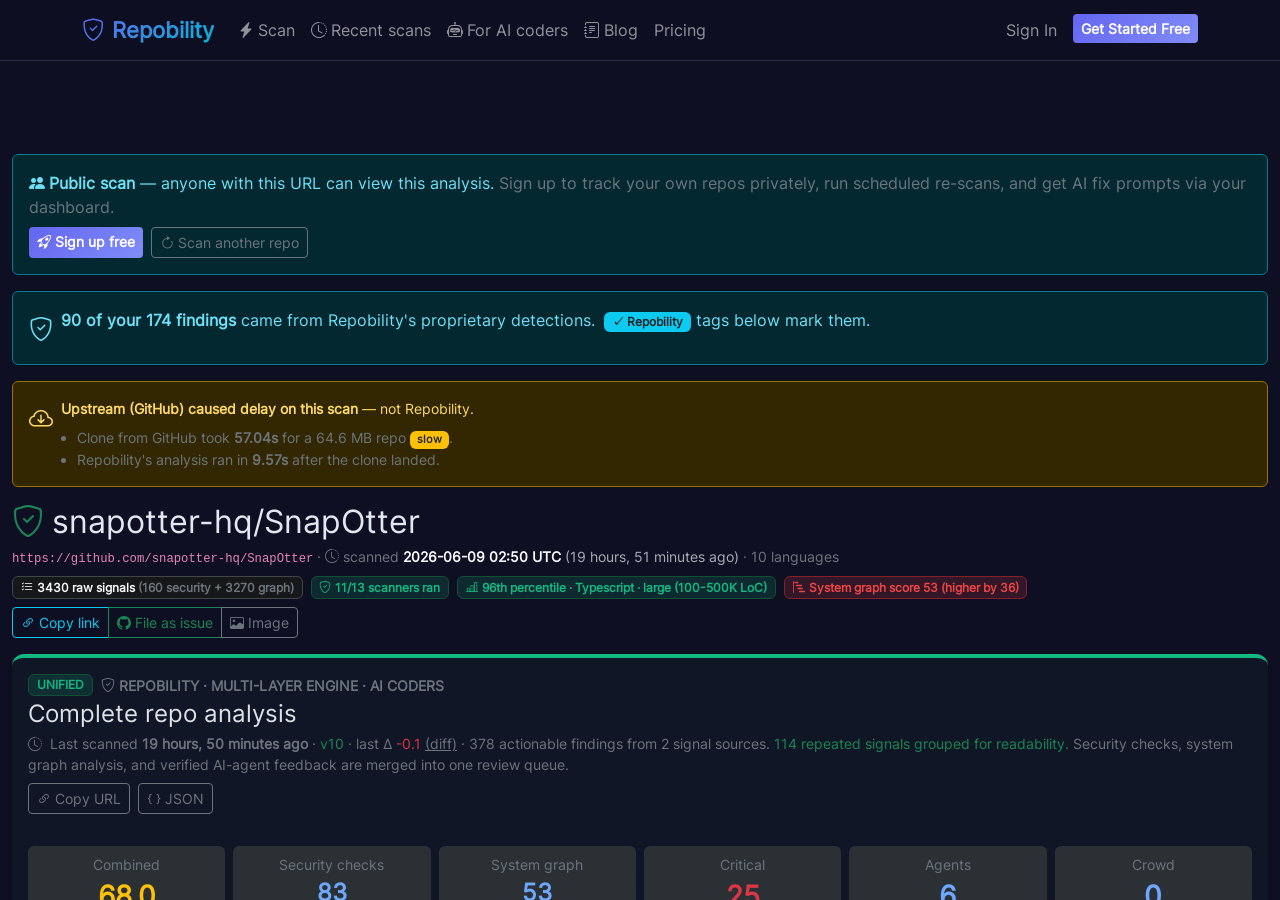This screenshot has height=900, width=1280.
Task: Open the v10 version link
Action: pos(332,744)
